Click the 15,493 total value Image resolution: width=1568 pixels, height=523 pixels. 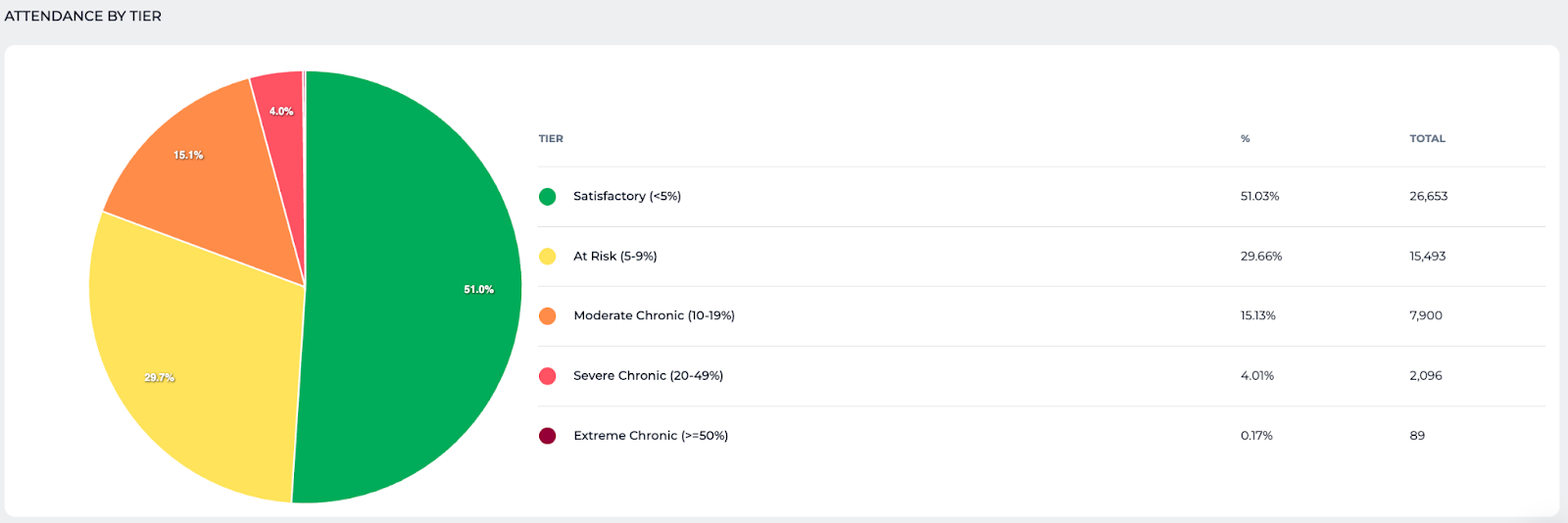click(x=1428, y=257)
